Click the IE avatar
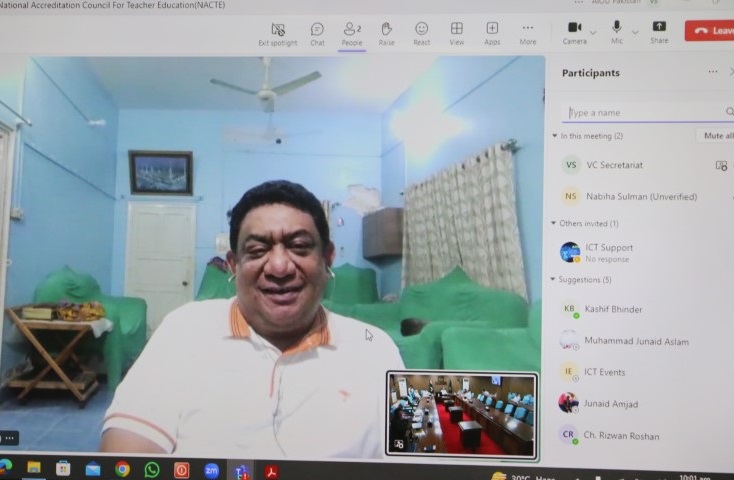This screenshot has height=480, width=734. (568, 372)
